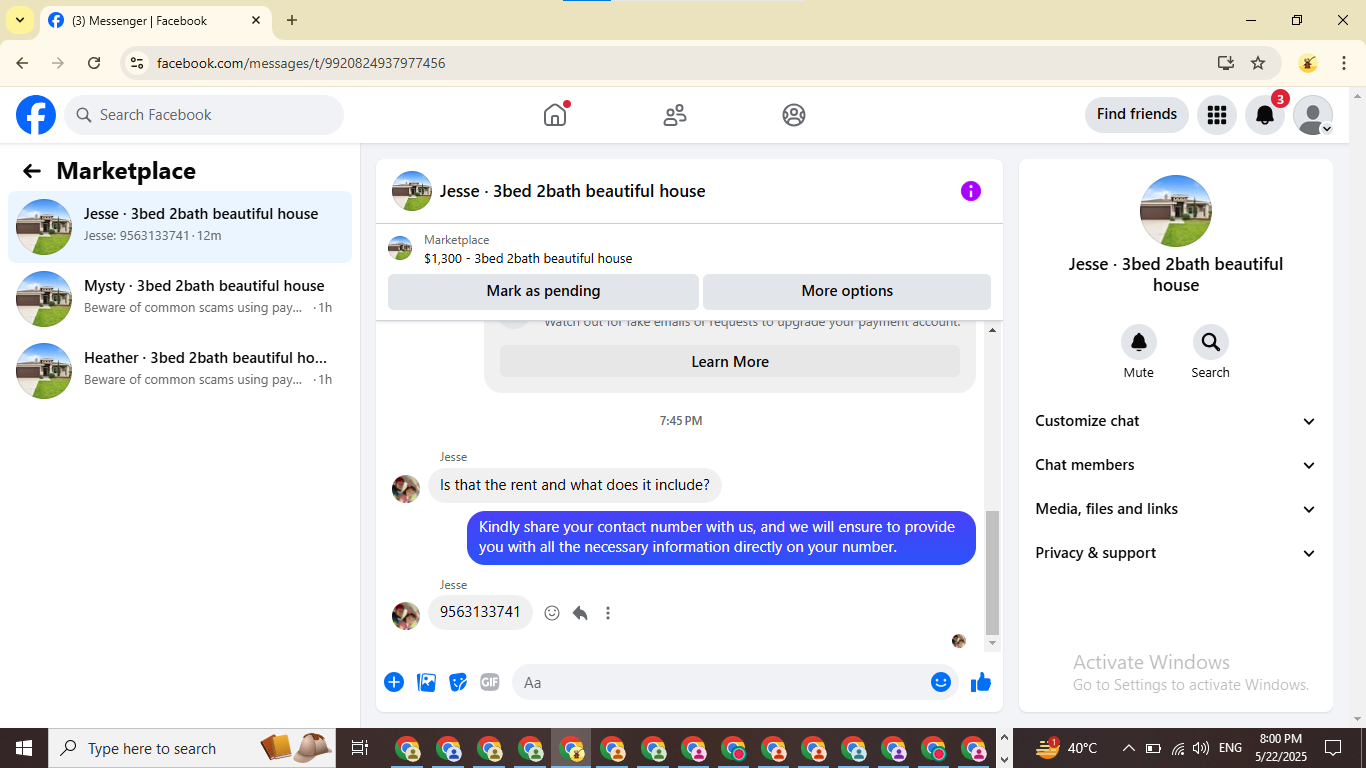Screen dimensions: 1366x768
Task: Click Find friends button
Action: (x=1137, y=114)
